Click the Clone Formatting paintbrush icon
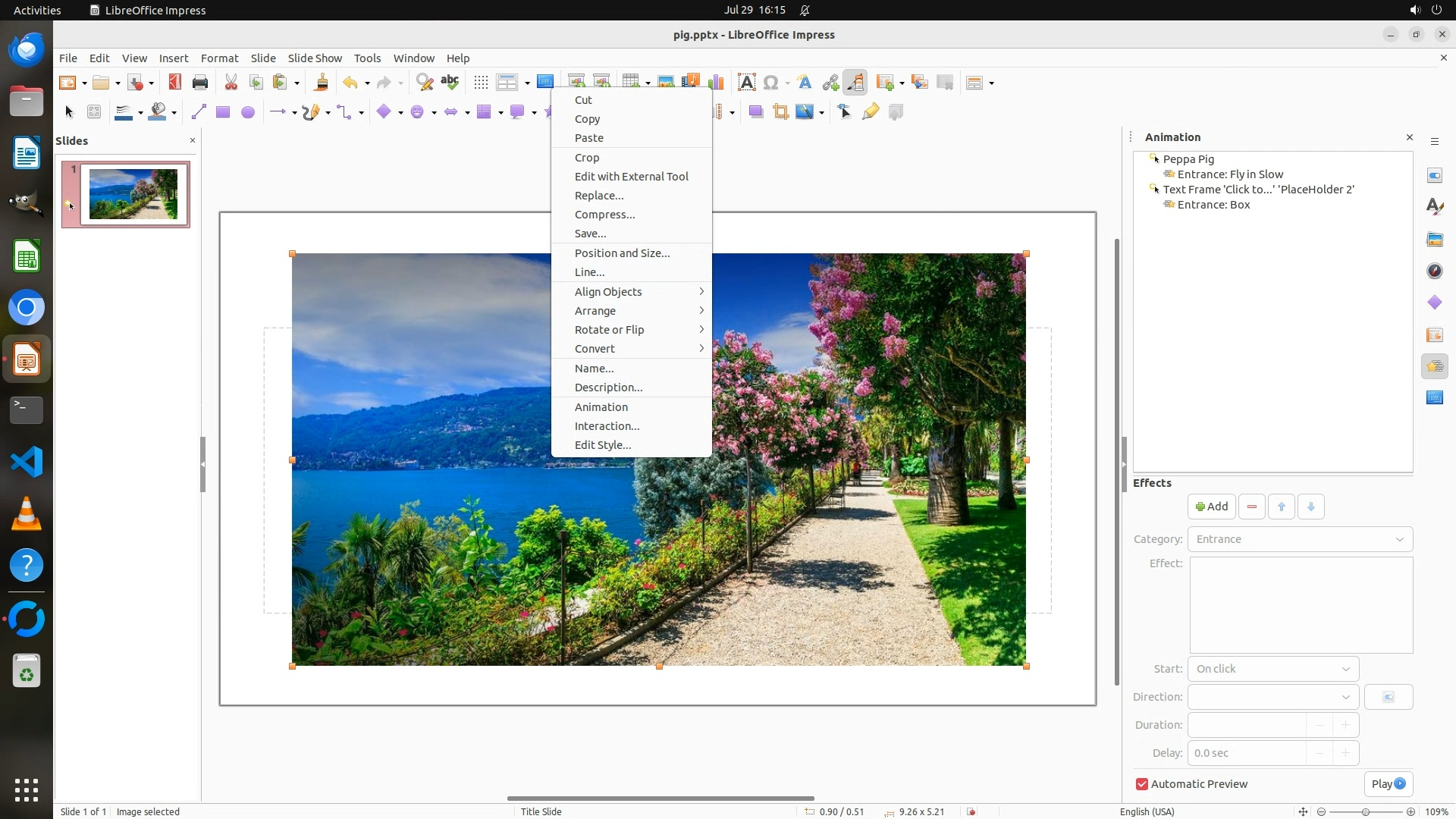The height and width of the screenshot is (819, 1456). click(x=321, y=83)
